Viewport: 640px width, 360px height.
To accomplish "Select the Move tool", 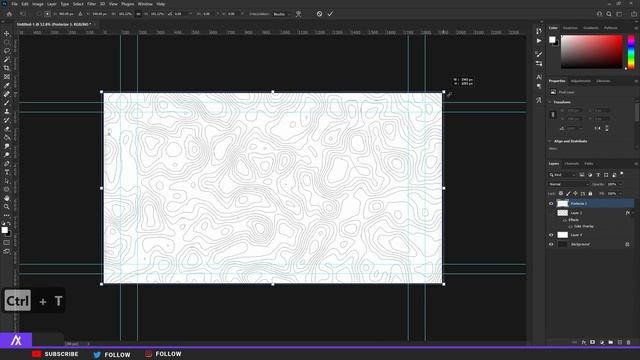I will click(7, 33).
